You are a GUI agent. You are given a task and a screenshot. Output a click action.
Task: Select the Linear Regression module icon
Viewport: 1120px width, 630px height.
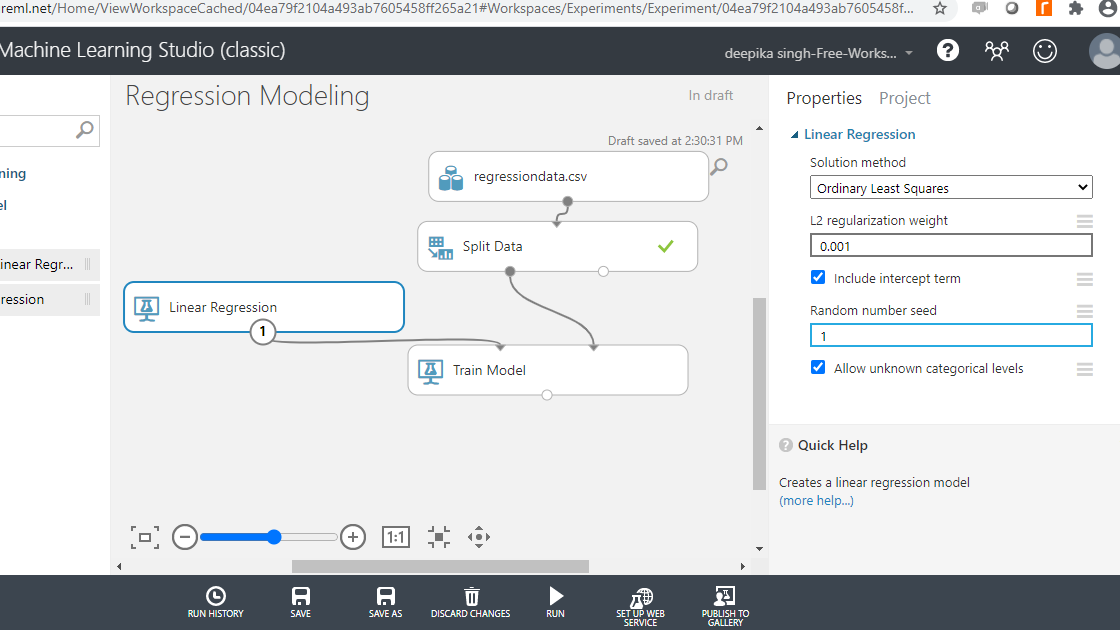[146, 308]
